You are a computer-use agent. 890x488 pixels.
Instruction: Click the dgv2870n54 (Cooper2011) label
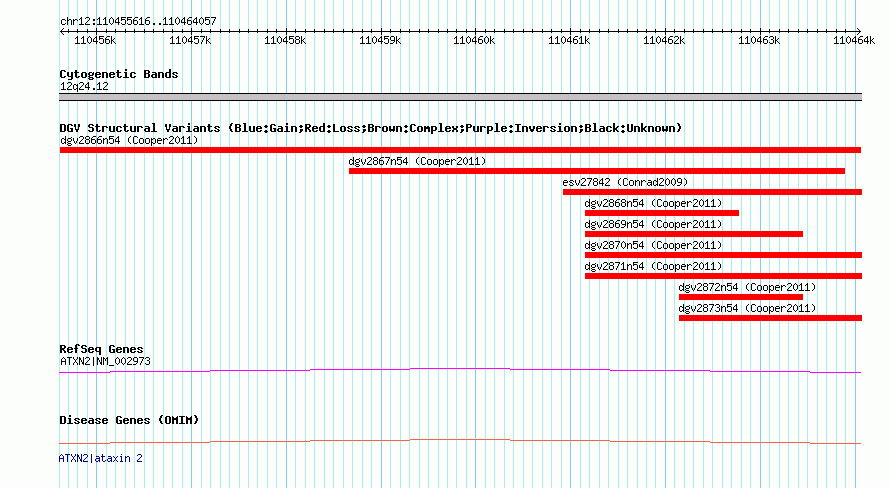coord(653,245)
